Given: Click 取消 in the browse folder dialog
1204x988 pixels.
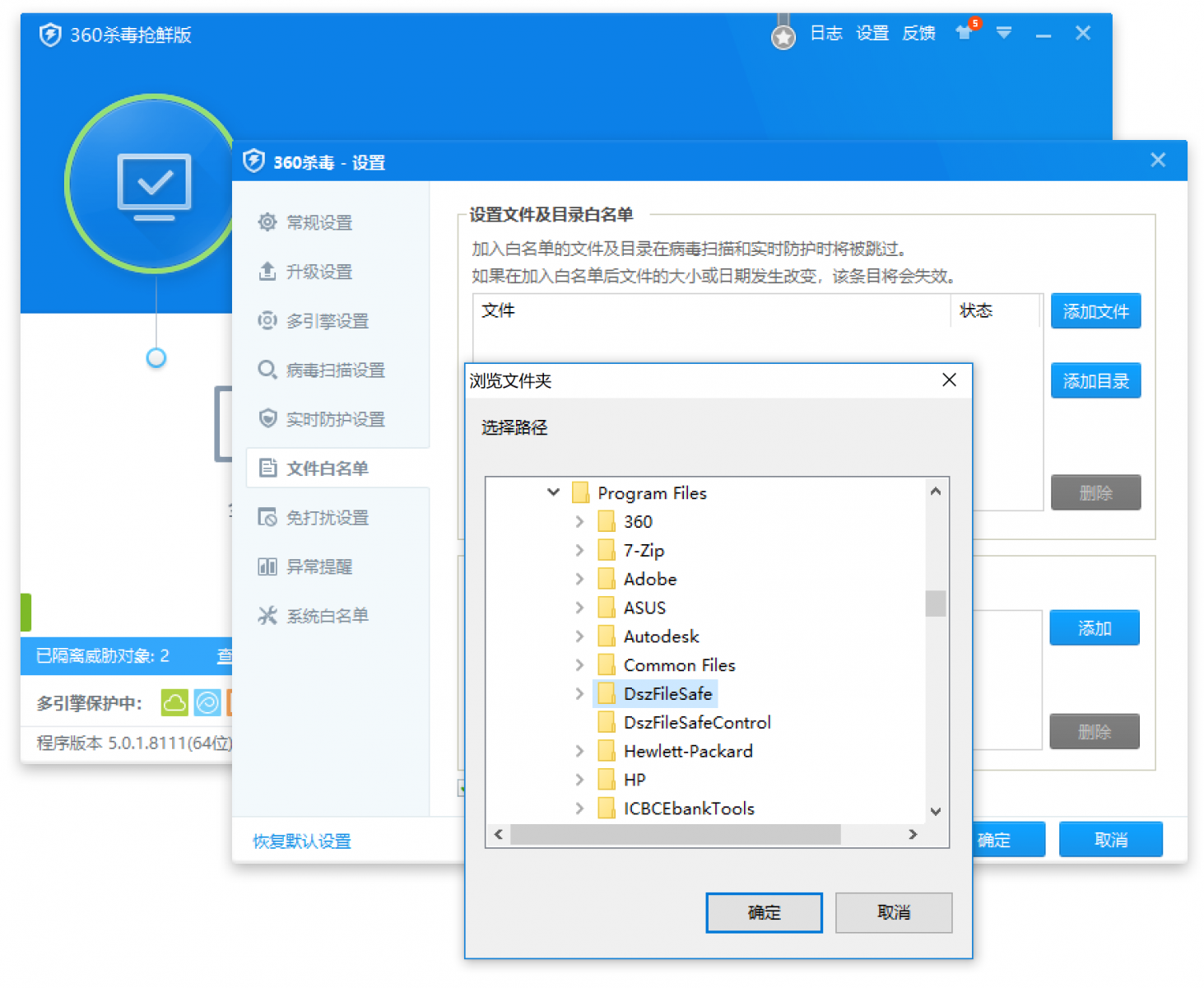Looking at the screenshot, I should [894, 912].
